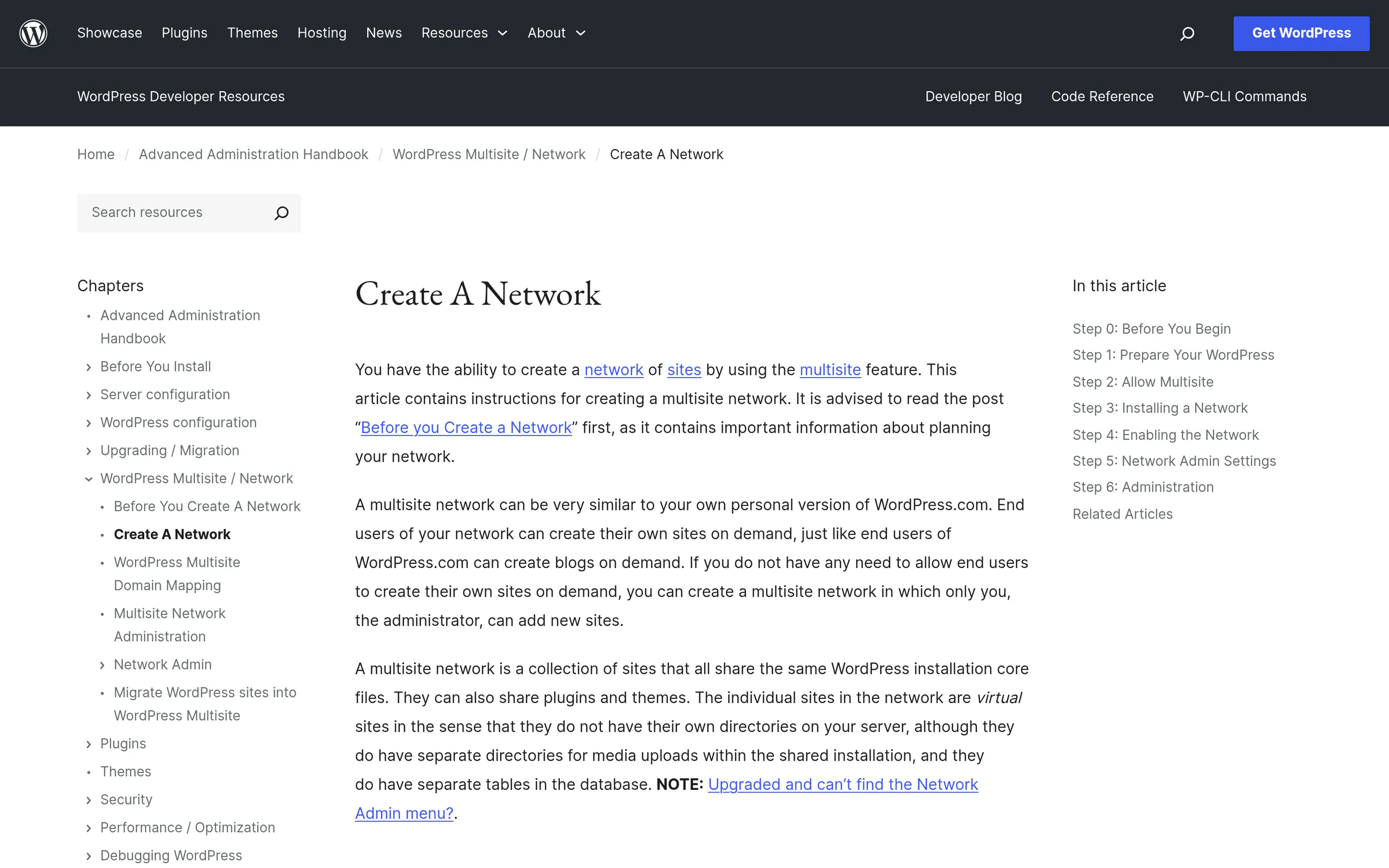Image resolution: width=1389 pixels, height=868 pixels.
Task: Open the 'network' link in the article
Action: pyautogui.click(x=614, y=369)
